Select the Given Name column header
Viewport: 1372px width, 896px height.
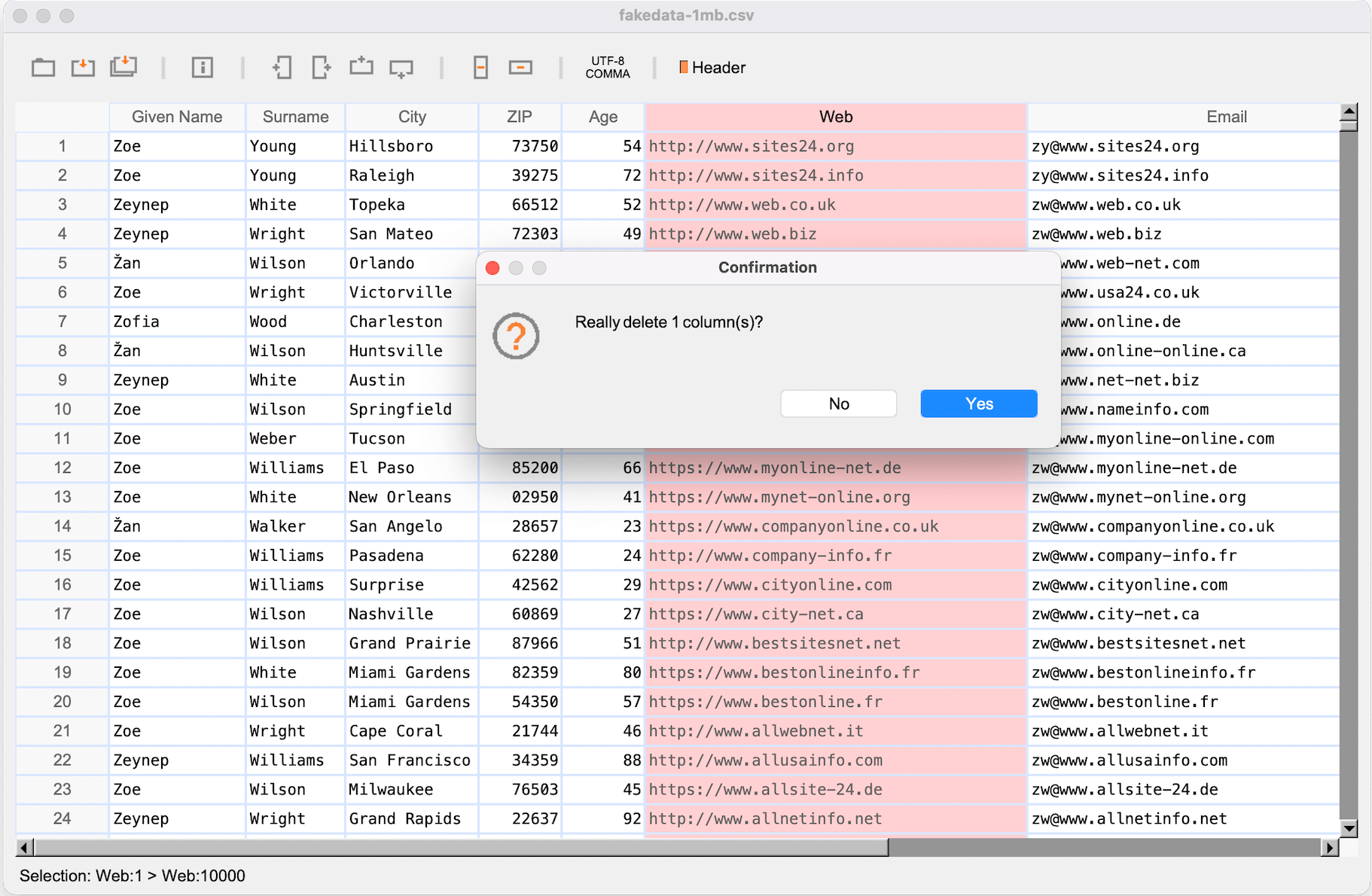[177, 117]
